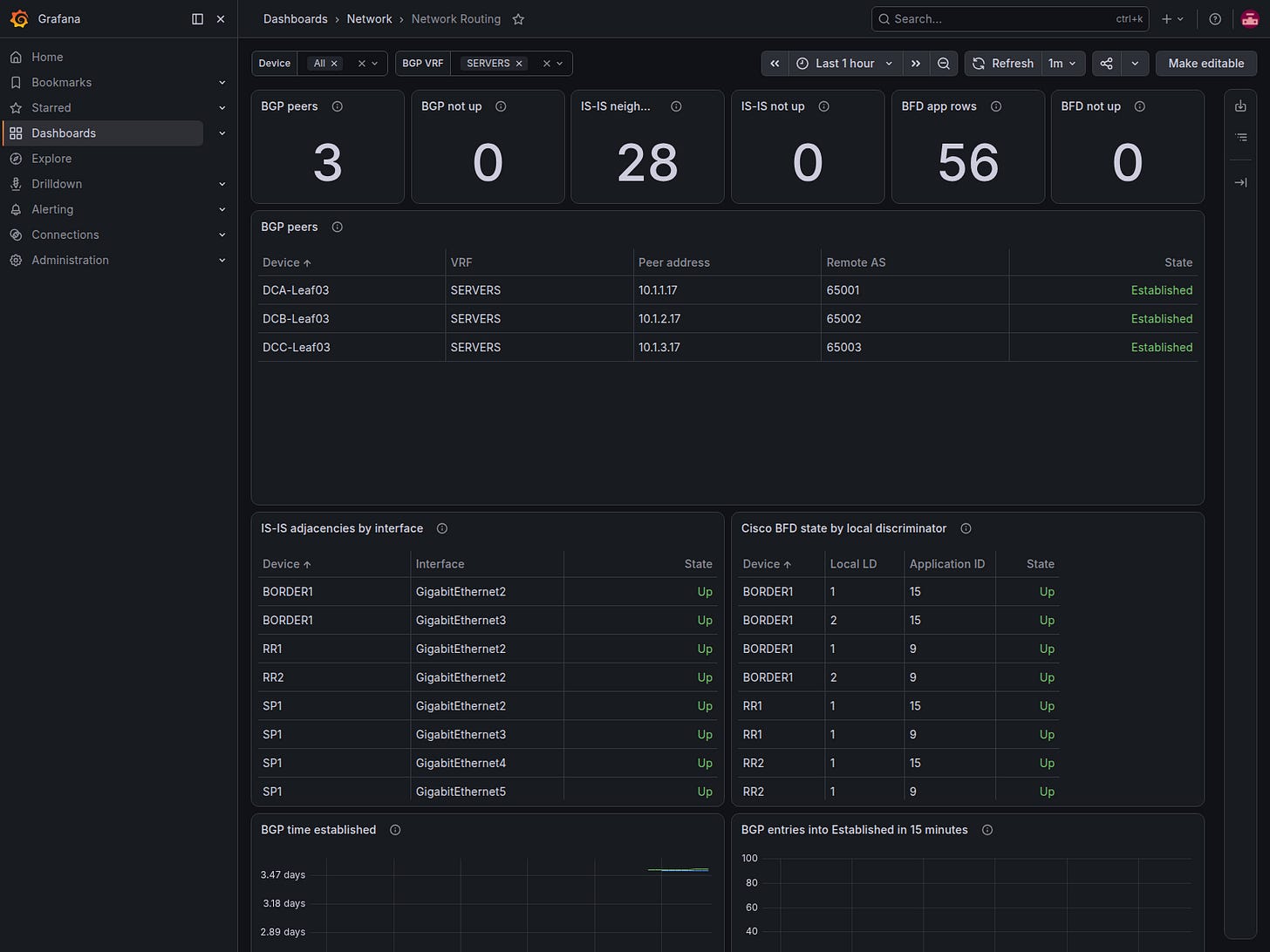Expand the Administration section in the sidebar

[222, 260]
